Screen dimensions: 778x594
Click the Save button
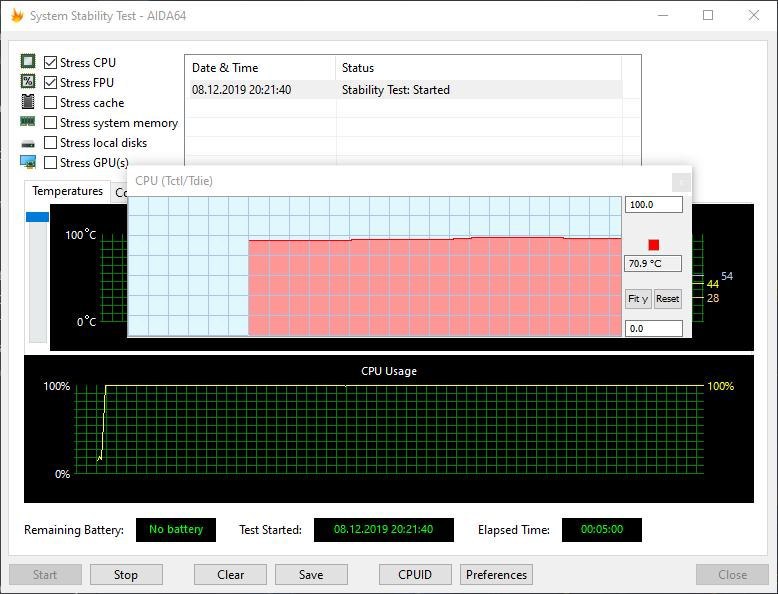(x=311, y=575)
